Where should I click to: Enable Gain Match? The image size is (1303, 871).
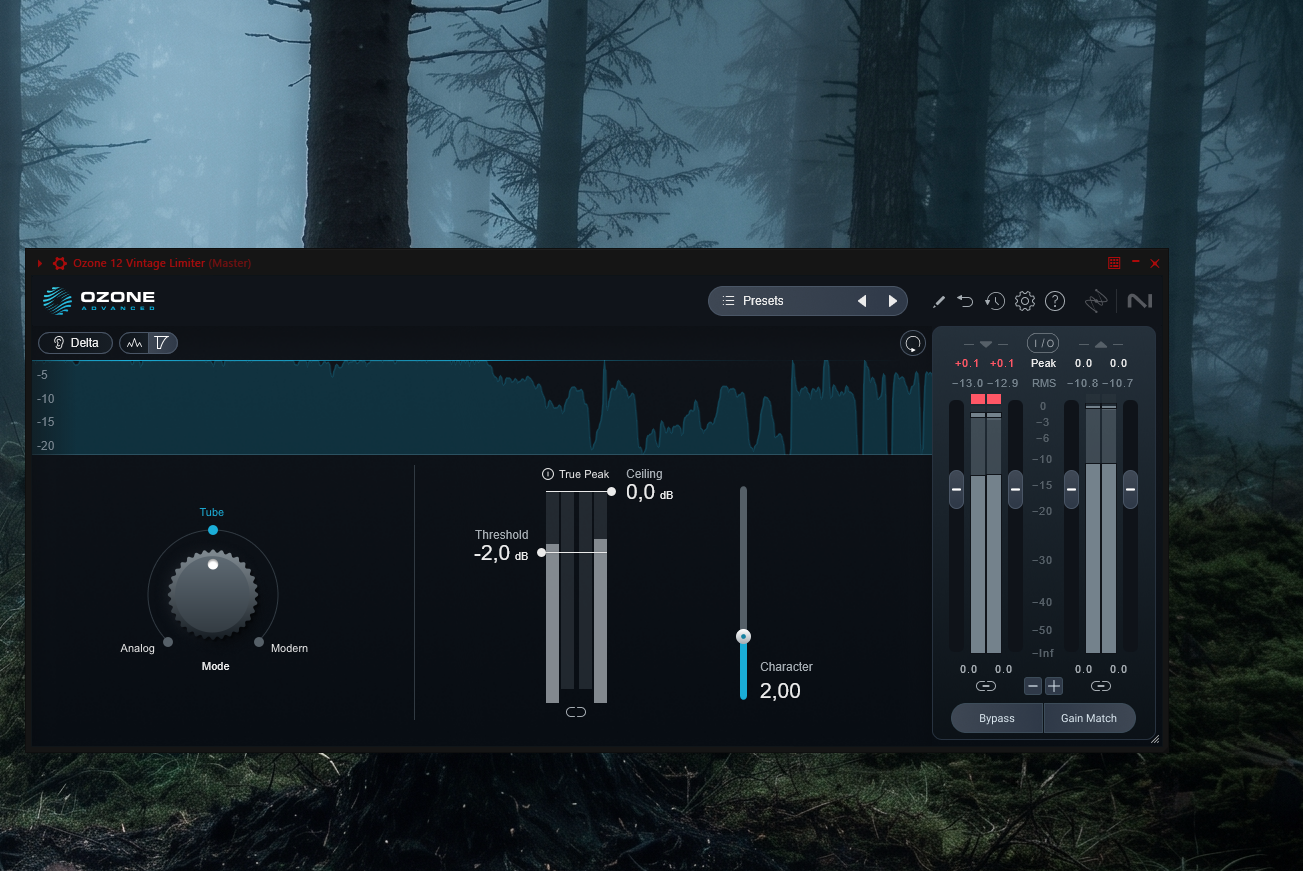1089,719
